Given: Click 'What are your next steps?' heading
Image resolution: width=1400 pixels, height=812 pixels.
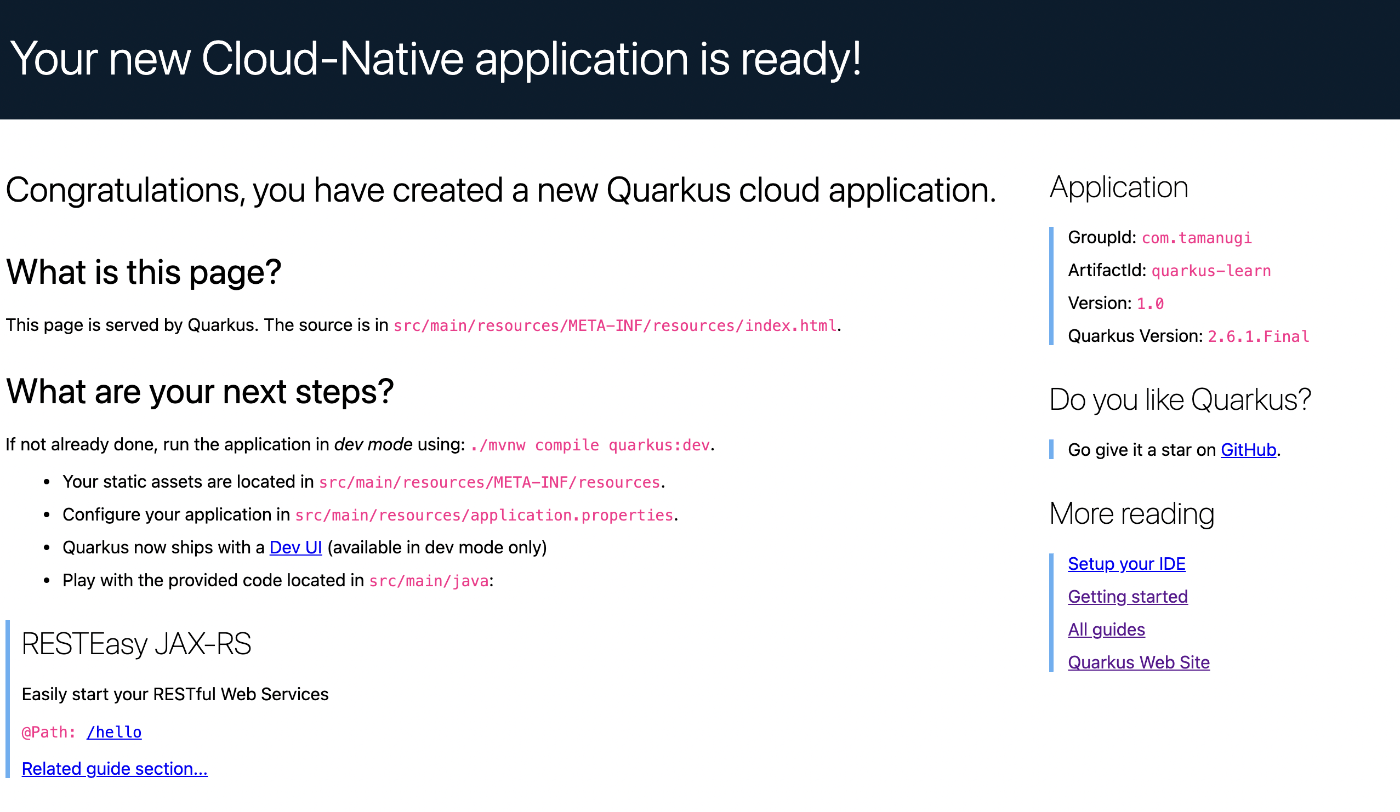Looking at the screenshot, I should (200, 391).
